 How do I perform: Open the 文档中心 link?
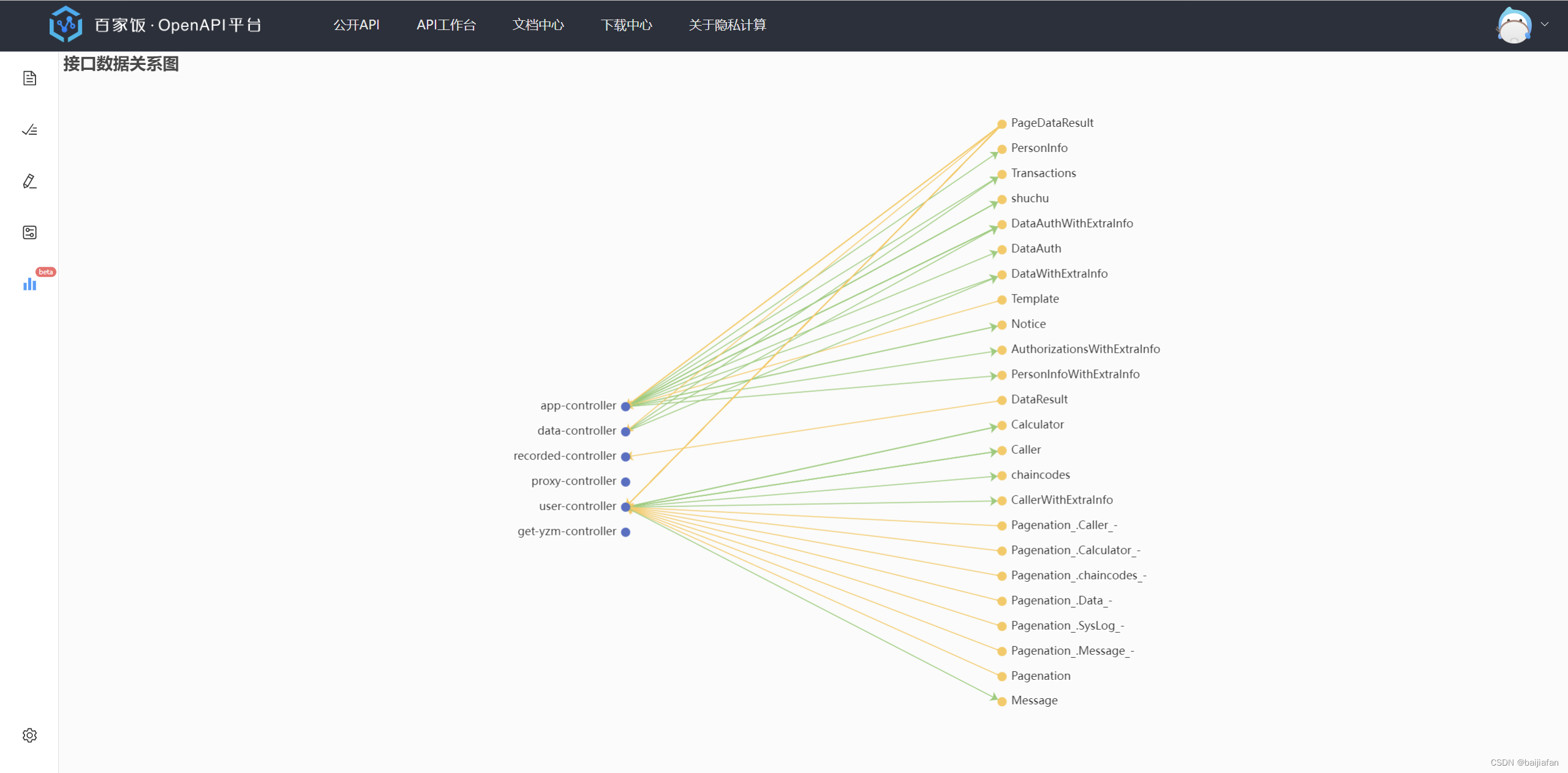pos(538,25)
